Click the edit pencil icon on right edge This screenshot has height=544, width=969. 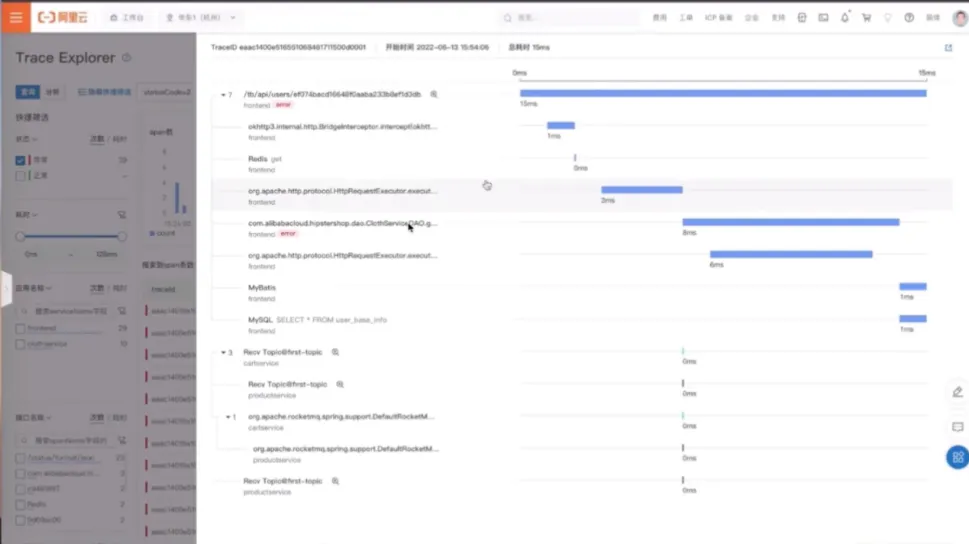coord(957,392)
